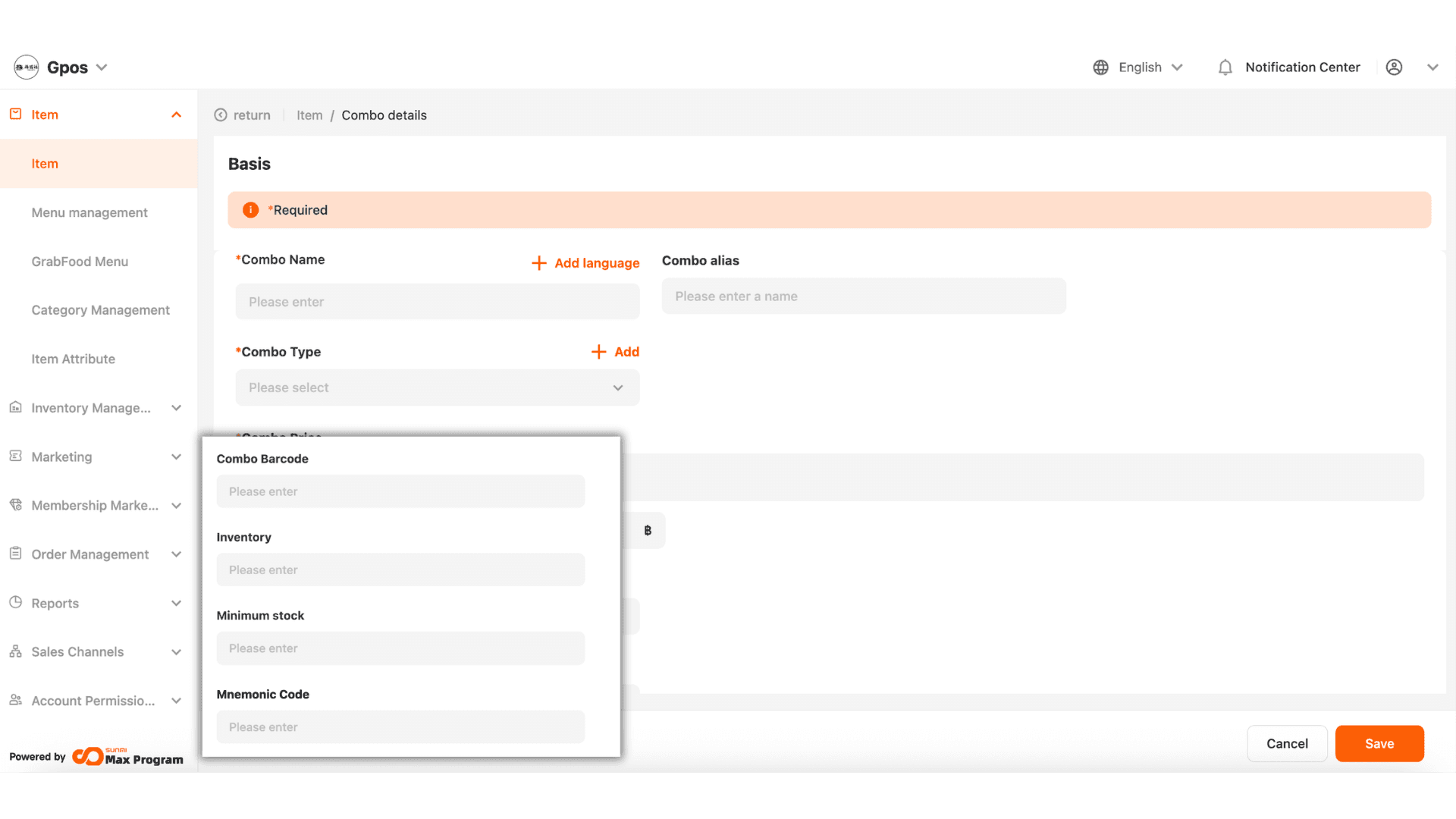The height and width of the screenshot is (819, 1456).
Task: Click the globe language icon
Action: pos(1100,67)
